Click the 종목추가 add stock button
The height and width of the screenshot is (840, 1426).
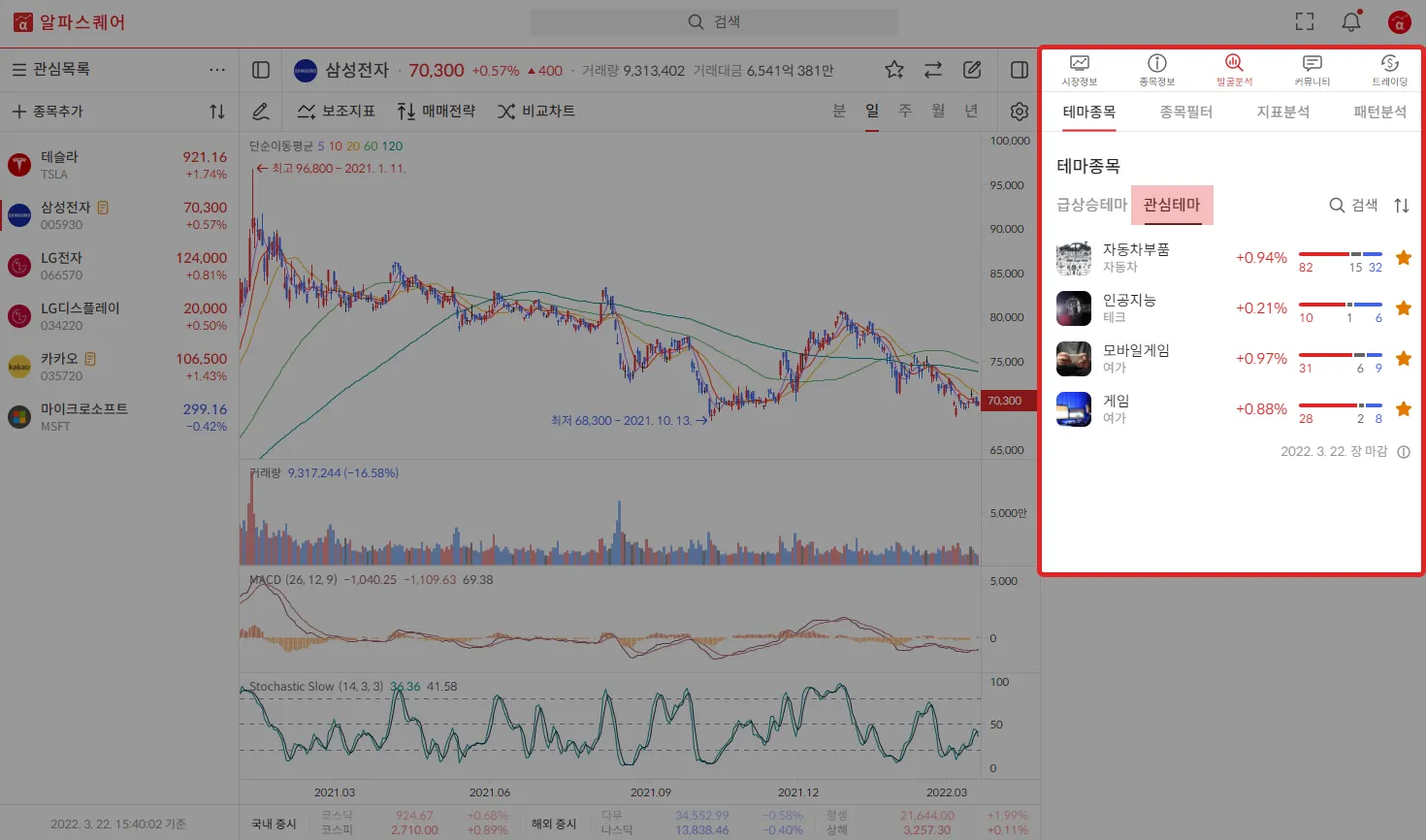pos(48,112)
